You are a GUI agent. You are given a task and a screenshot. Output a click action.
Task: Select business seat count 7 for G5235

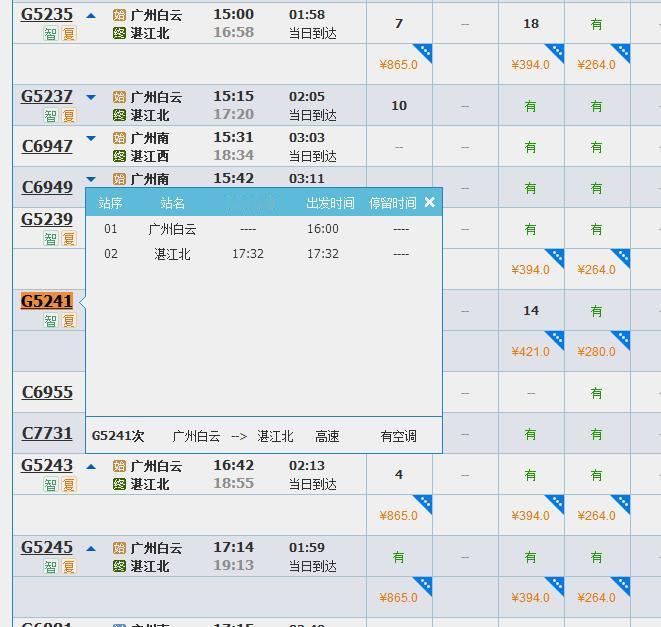[x=399, y=24]
